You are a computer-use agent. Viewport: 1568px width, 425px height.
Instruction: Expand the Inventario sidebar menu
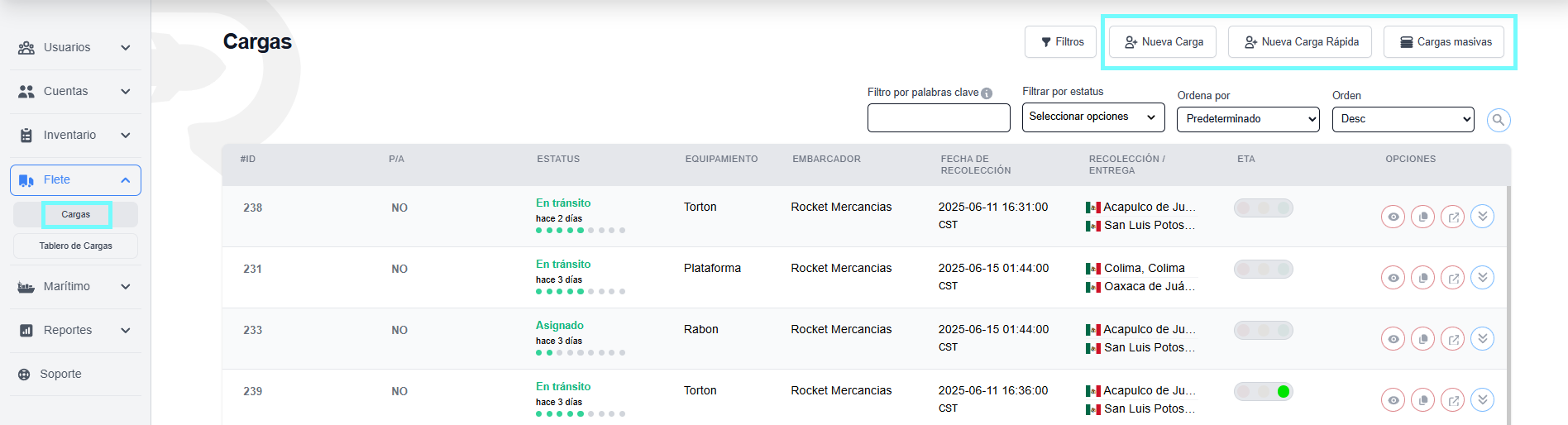[75, 136]
